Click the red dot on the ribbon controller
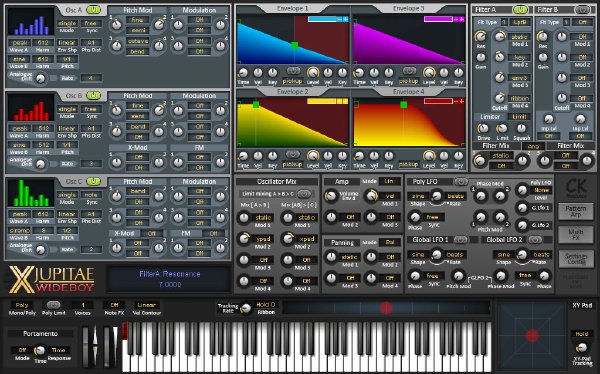The width and height of the screenshot is (600, 374). click(386, 308)
